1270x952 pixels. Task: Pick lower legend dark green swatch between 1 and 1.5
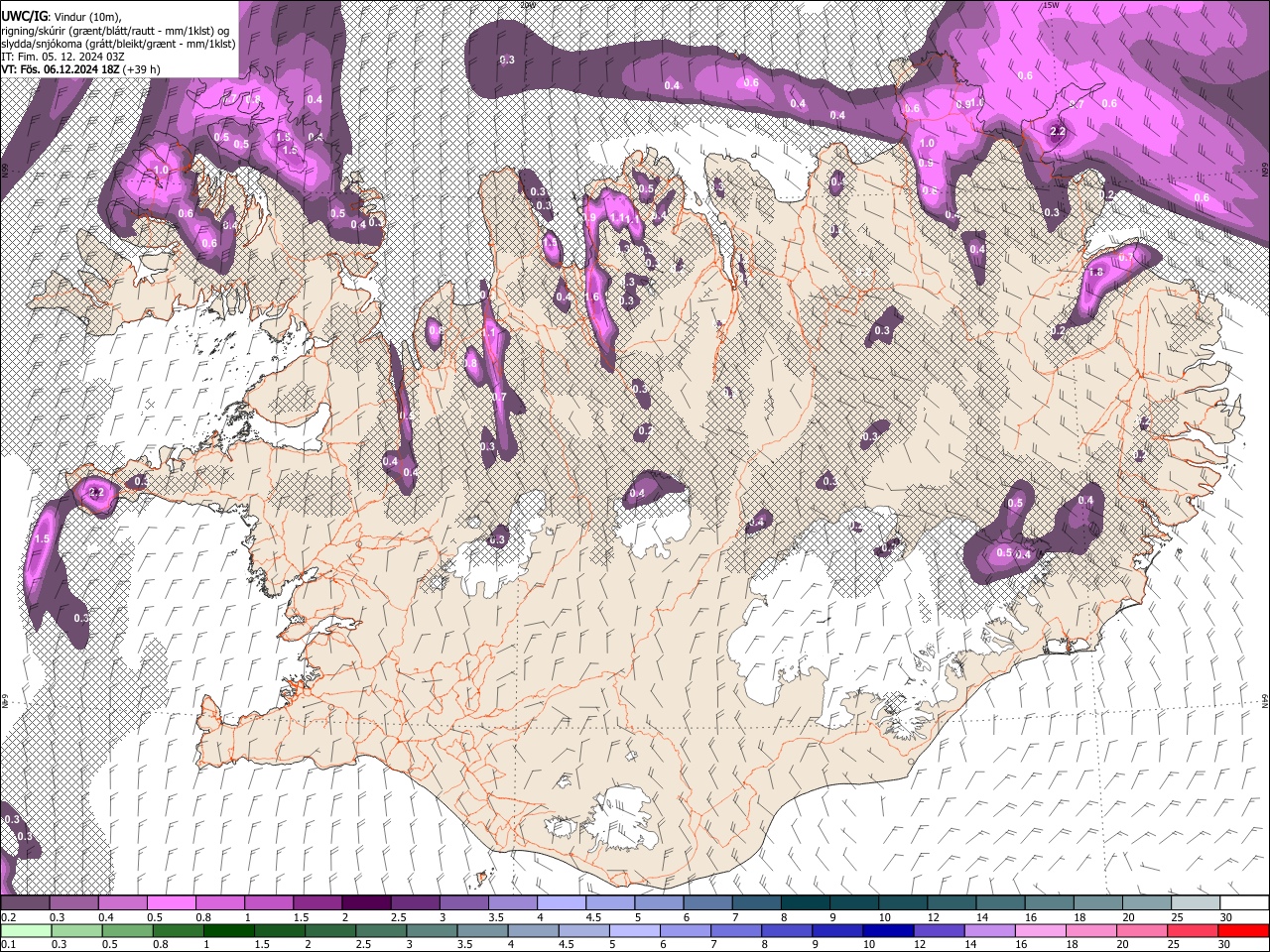(x=228, y=930)
